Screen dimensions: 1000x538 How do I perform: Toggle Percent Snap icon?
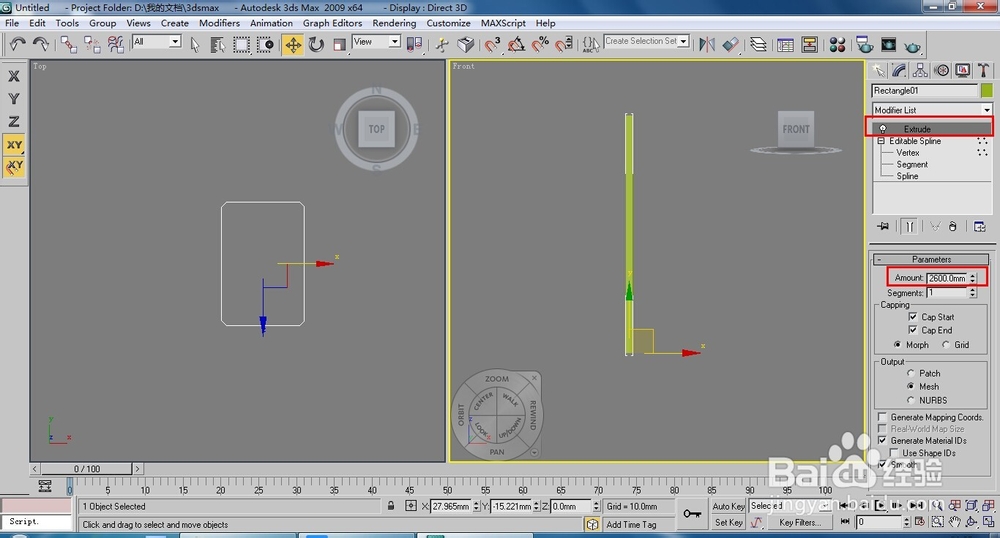tap(540, 45)
